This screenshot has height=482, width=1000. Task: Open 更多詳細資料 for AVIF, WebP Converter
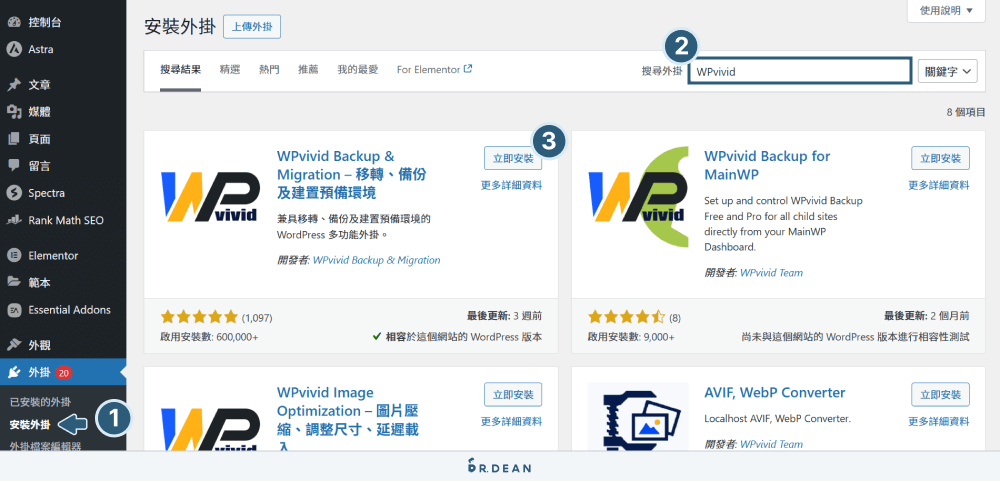(x=939, y=421)
